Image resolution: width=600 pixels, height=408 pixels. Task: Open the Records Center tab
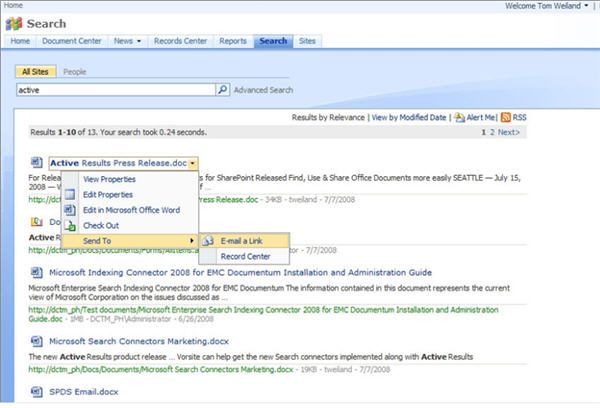(180, 41)
